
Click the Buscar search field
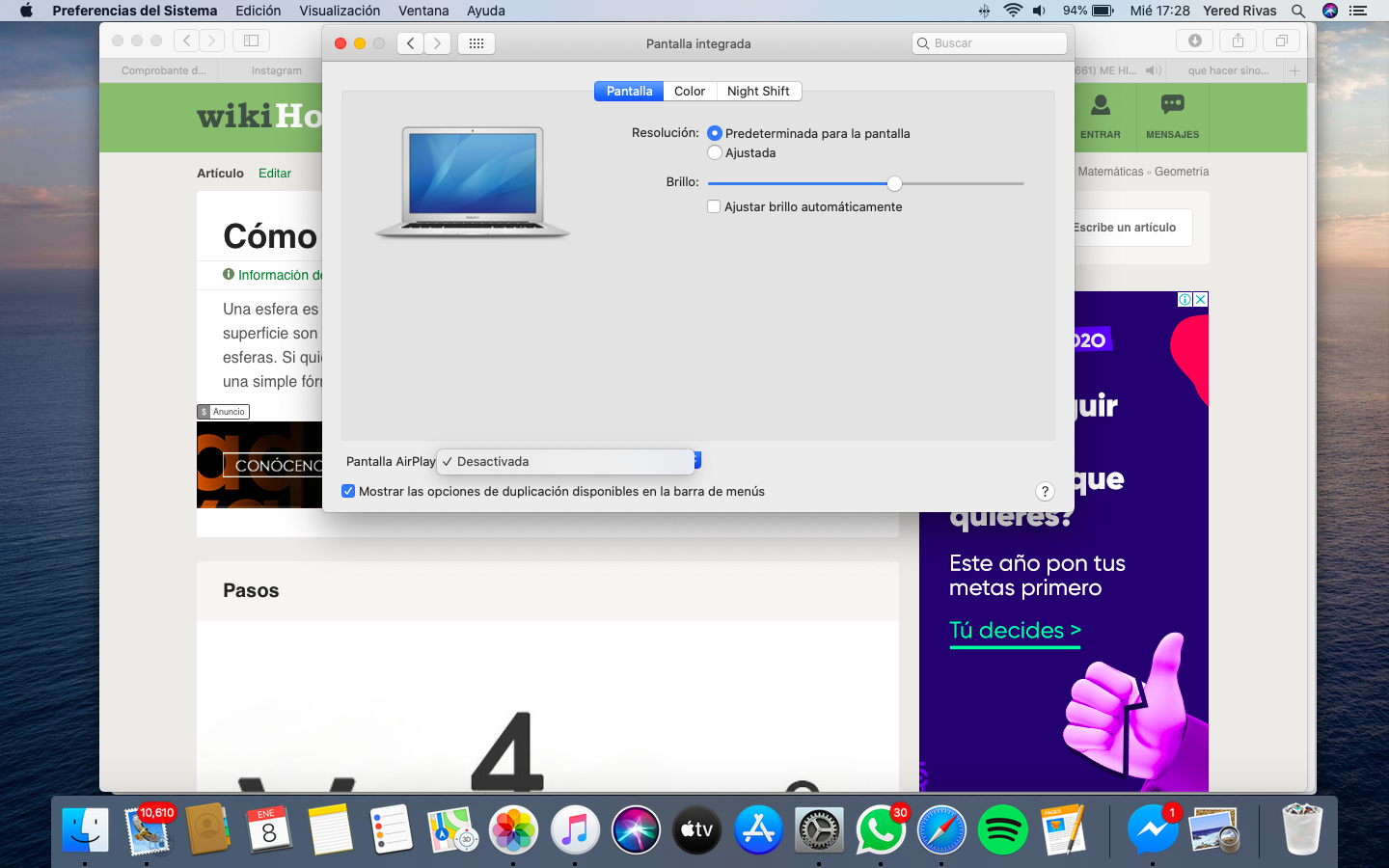tap(990, 43)
